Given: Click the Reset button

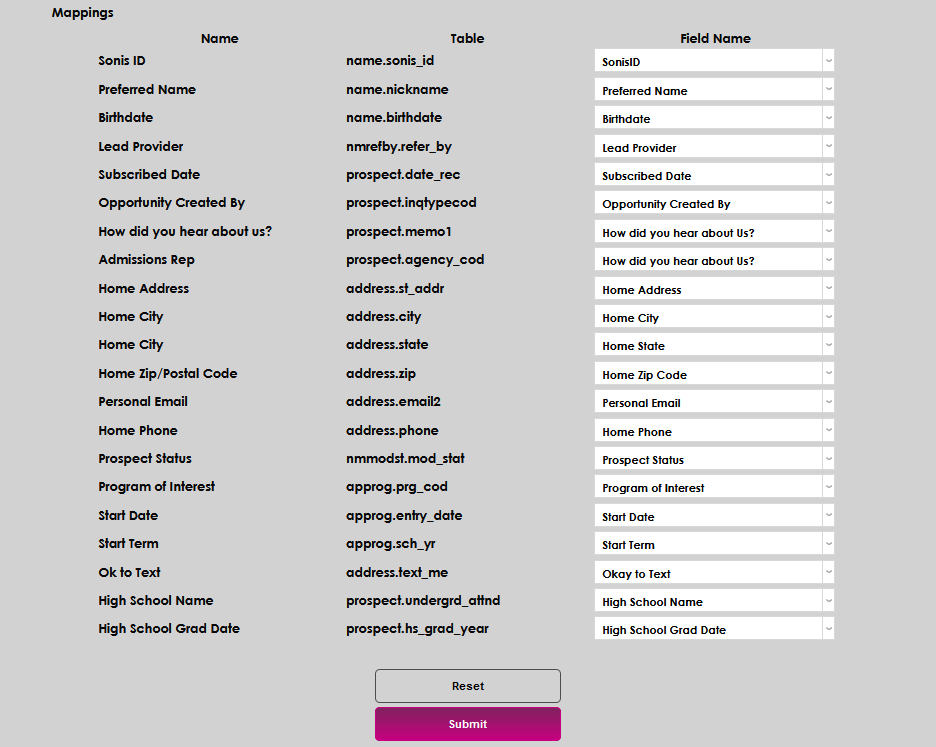Looking at the screenshot, I should click(467, 686).
